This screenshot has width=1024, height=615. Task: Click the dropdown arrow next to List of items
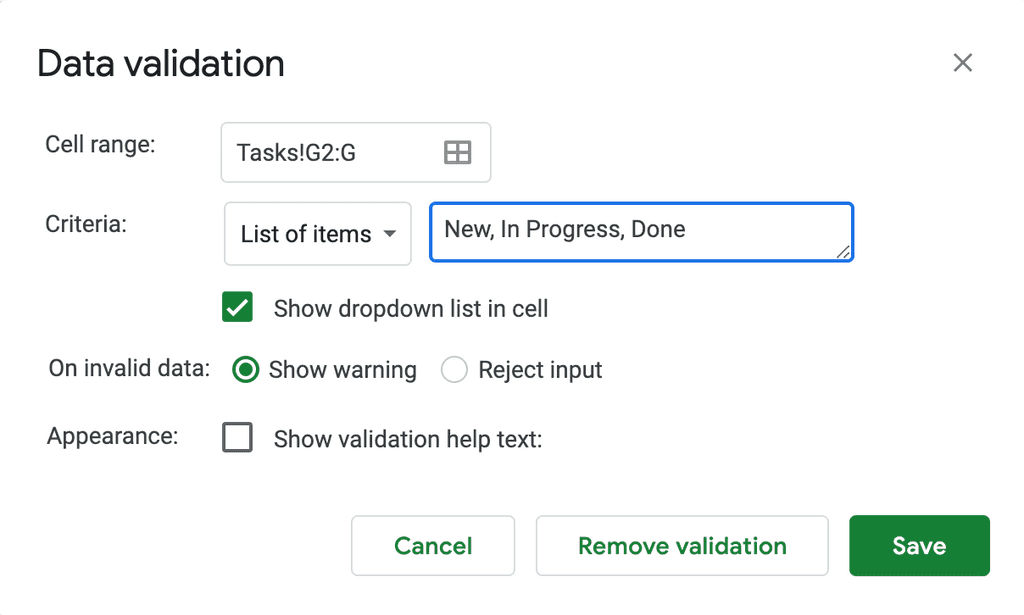[390, 234]
